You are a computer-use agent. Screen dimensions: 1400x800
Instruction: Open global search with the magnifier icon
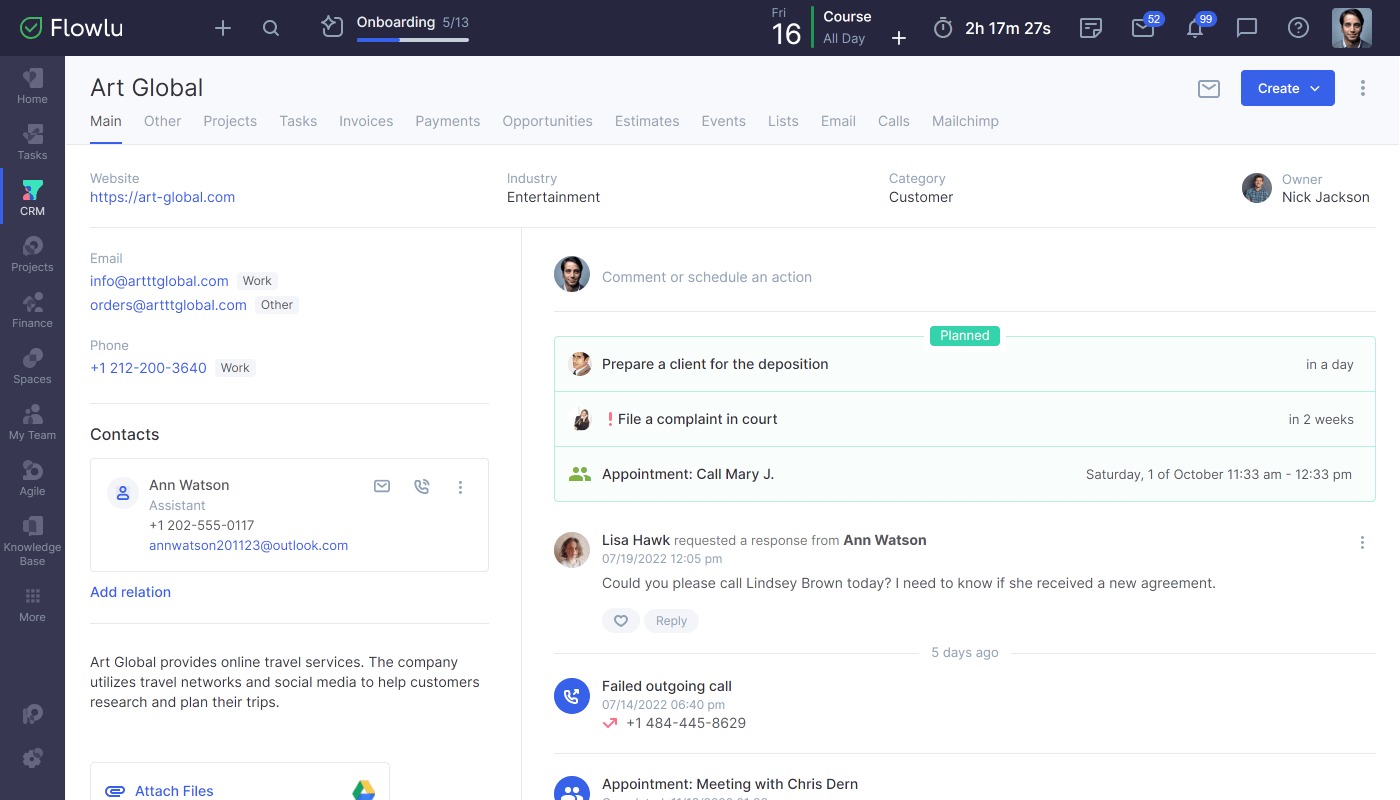tap(270, 28)
